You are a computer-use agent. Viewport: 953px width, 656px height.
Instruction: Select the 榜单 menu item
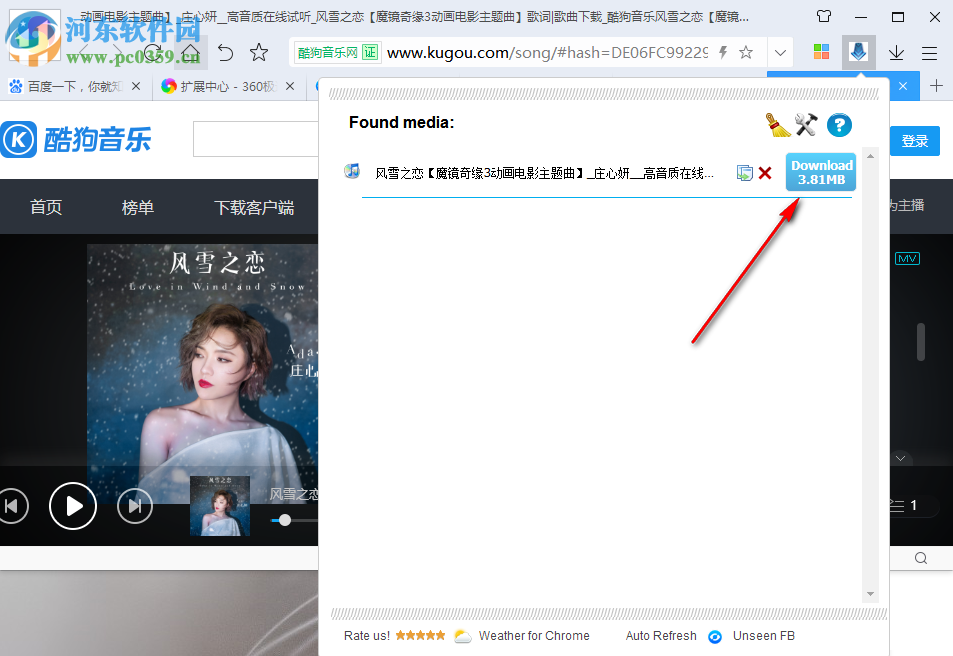click(137, 207)
